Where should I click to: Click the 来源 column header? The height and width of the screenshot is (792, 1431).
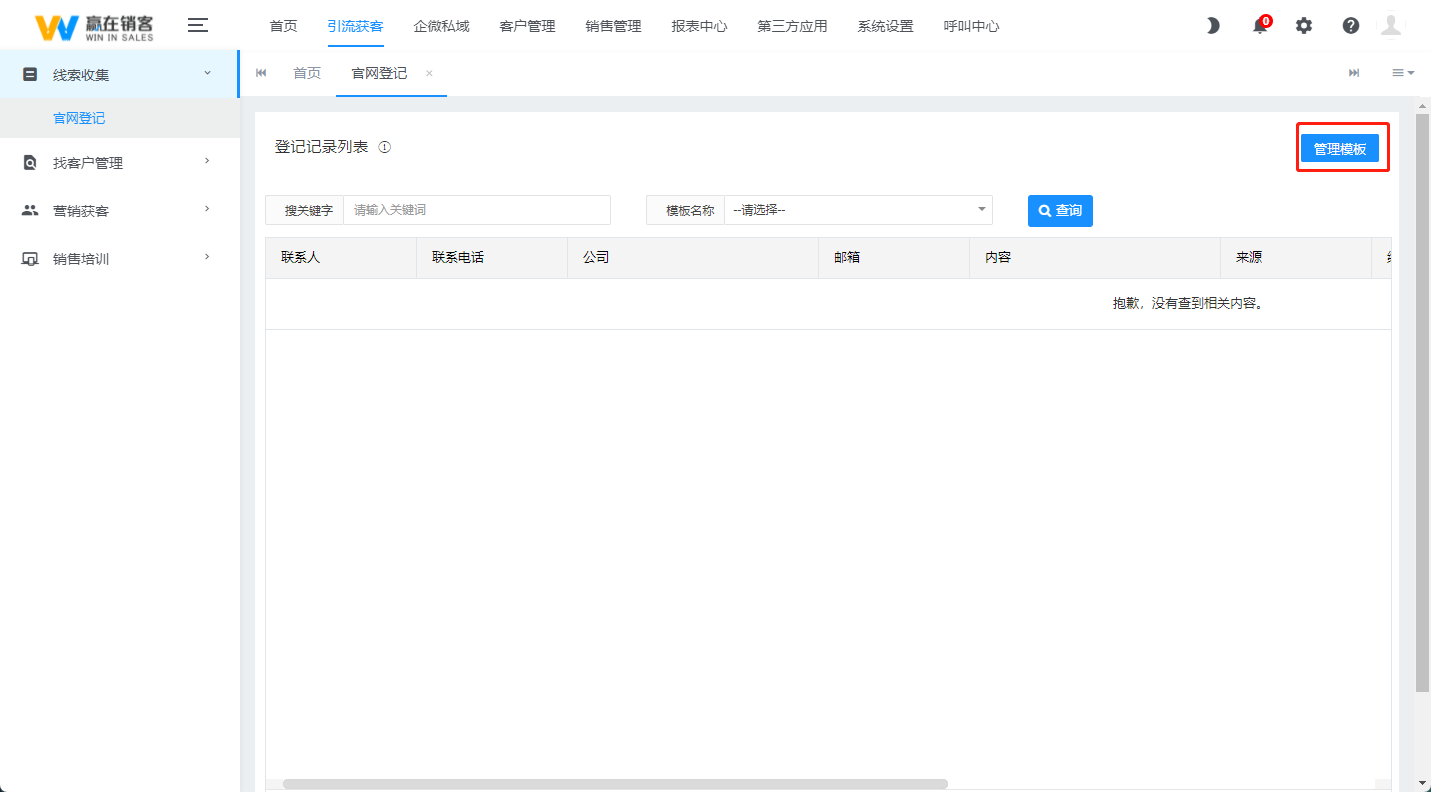[1296, 258]
